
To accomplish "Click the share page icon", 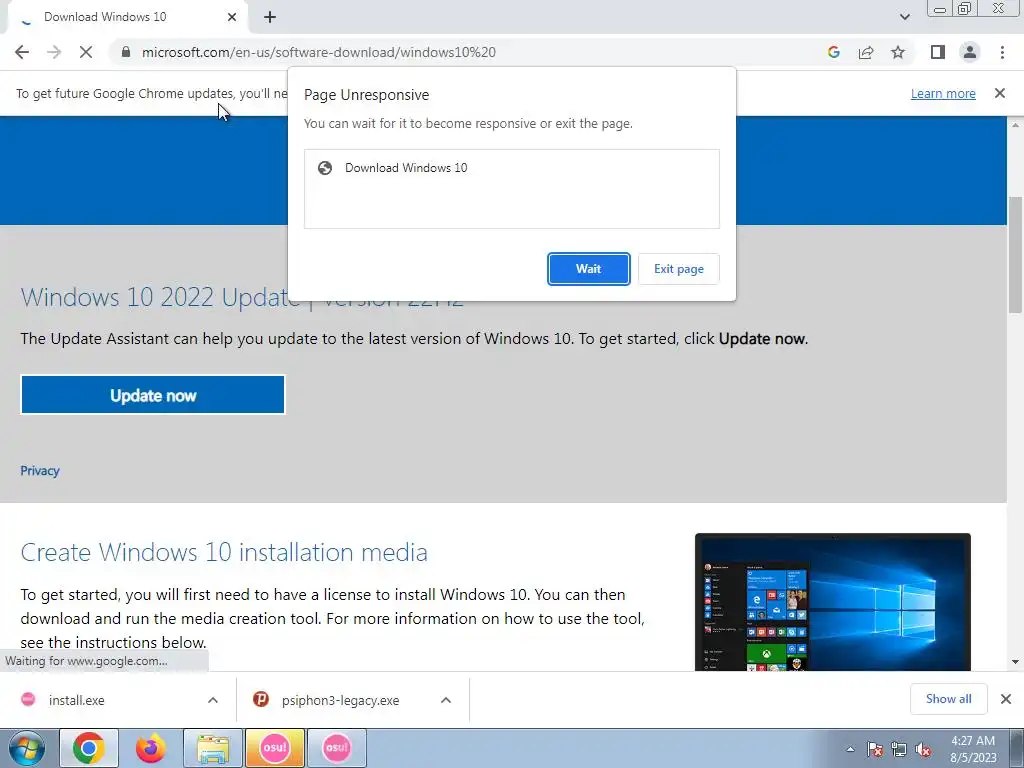I will point(866,52).
